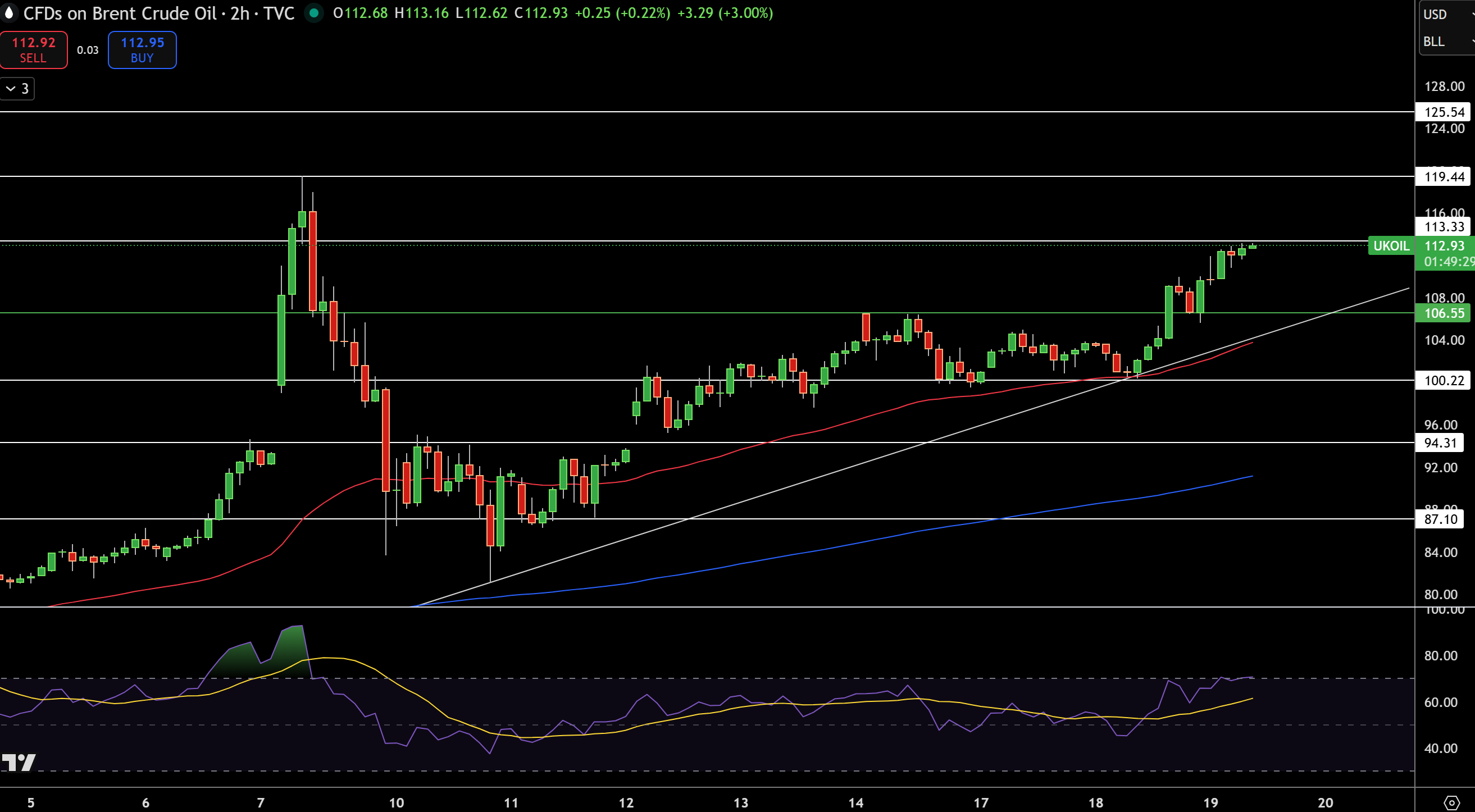Click the oil drop symbol icon
This screenshot has width=1475, height=812.
8,12
